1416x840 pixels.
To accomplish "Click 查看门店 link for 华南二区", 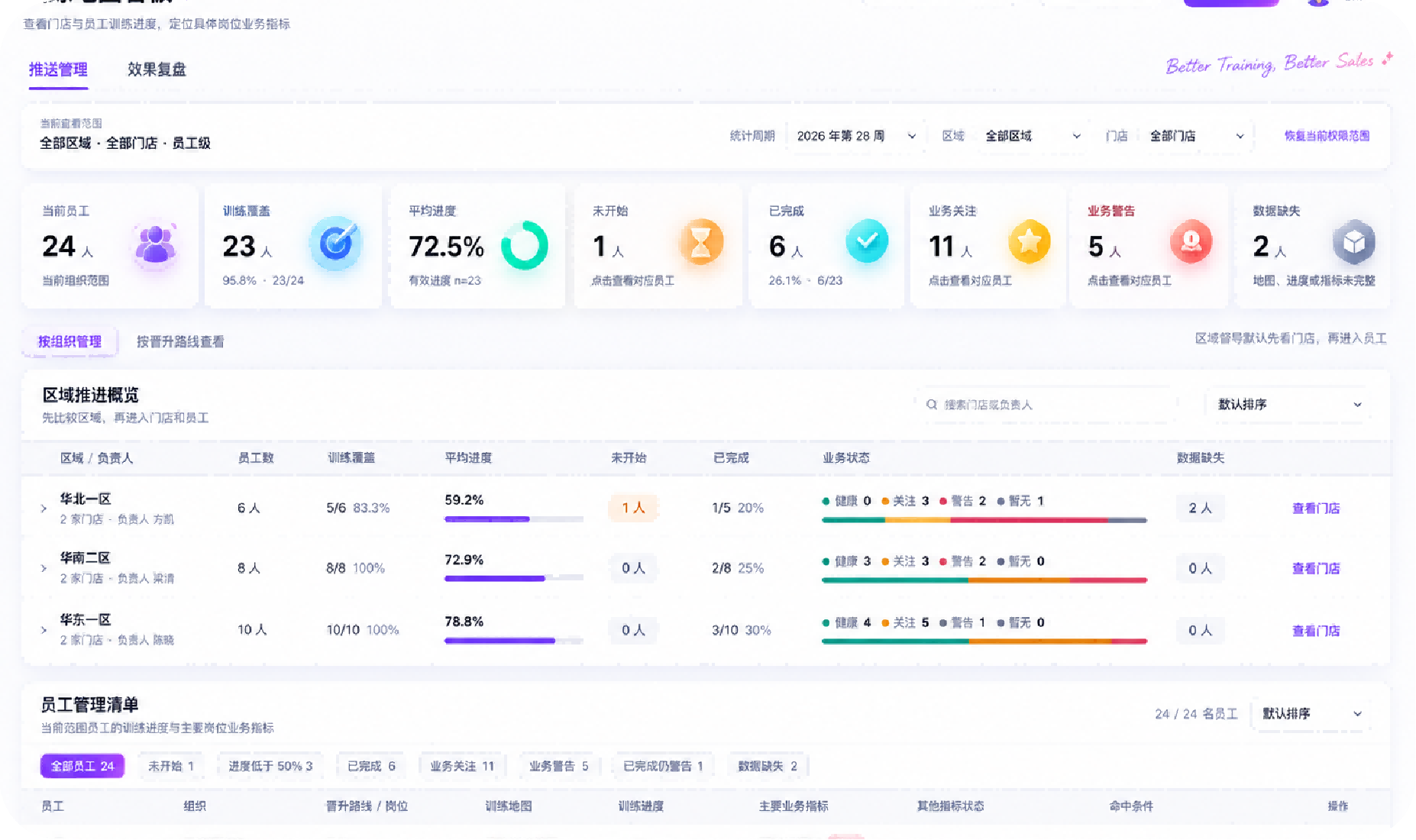I will pos(1315,569).
